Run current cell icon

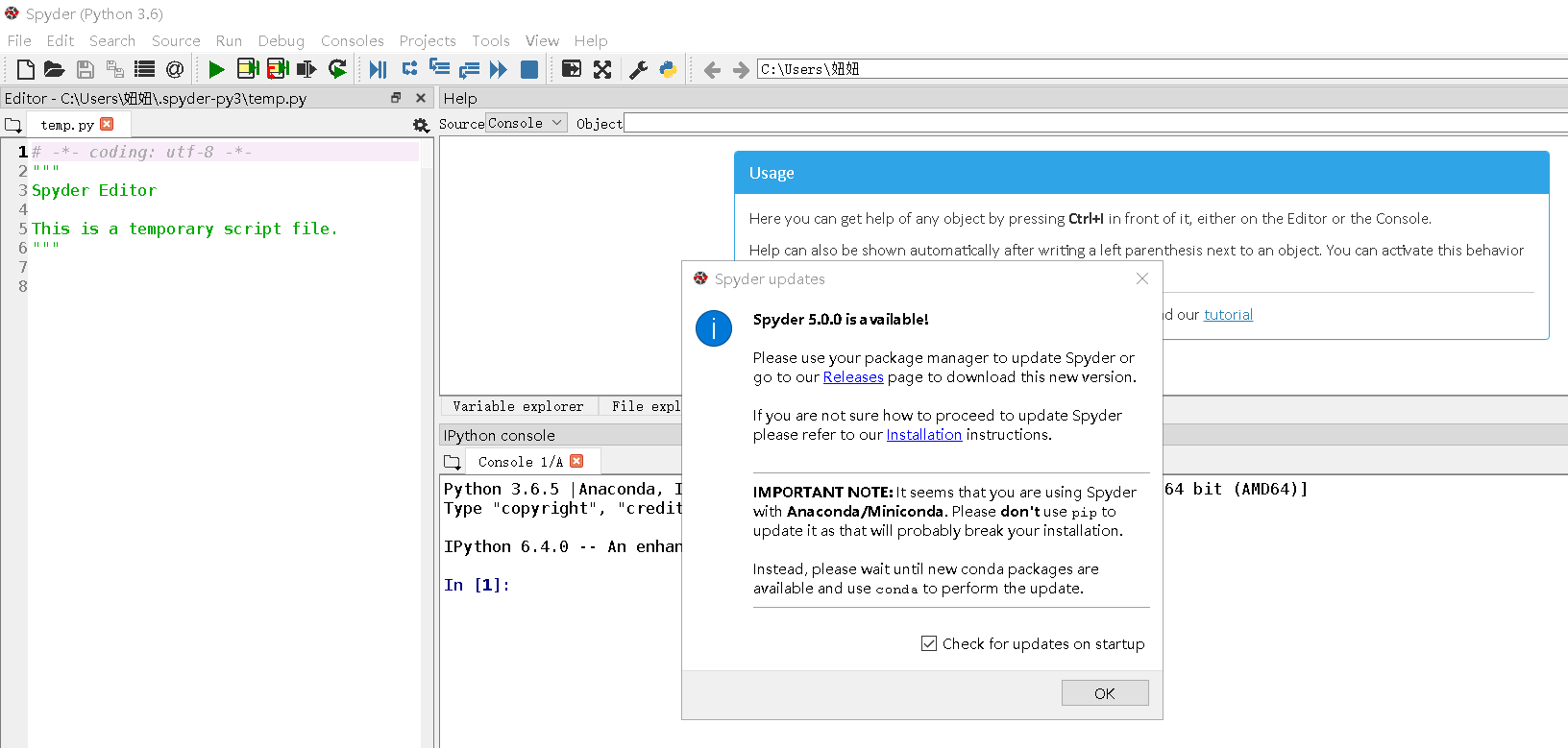click(248, 69)
